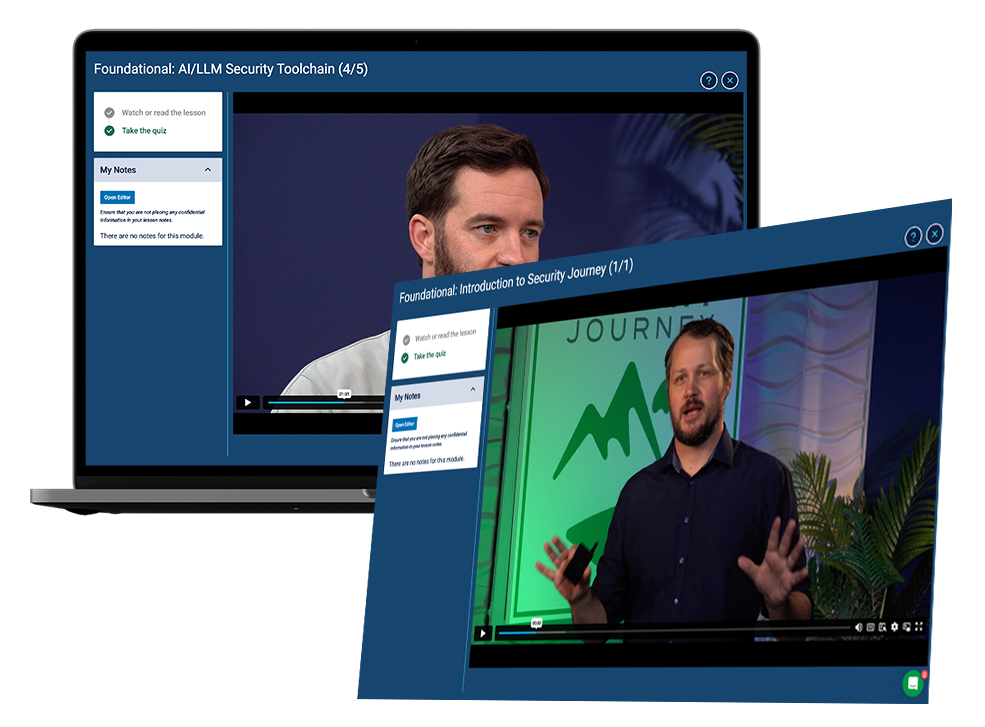Click the front video timestamp marker
985x727 pixels.
click(x=536, y=623)
